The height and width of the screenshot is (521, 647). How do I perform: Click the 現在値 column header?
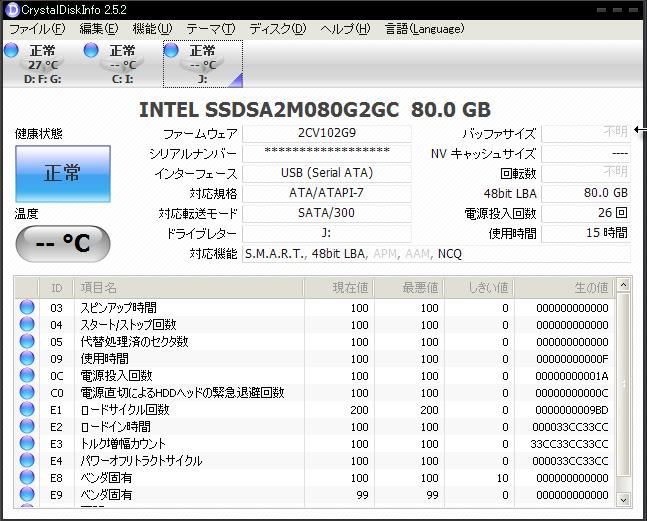(x=339, y=288)
